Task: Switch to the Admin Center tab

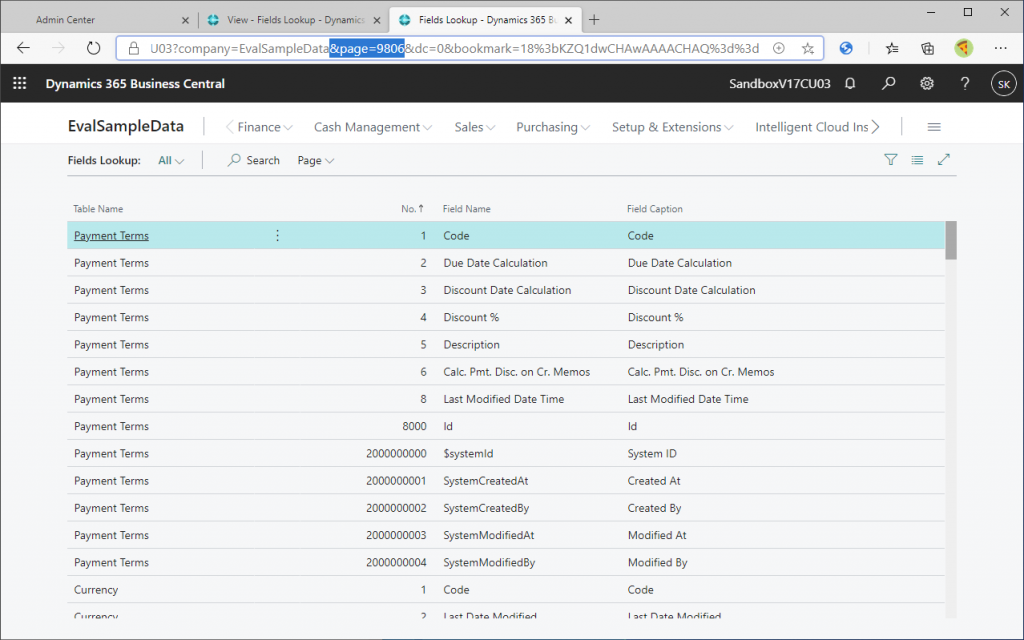Action: click(98, 20)
